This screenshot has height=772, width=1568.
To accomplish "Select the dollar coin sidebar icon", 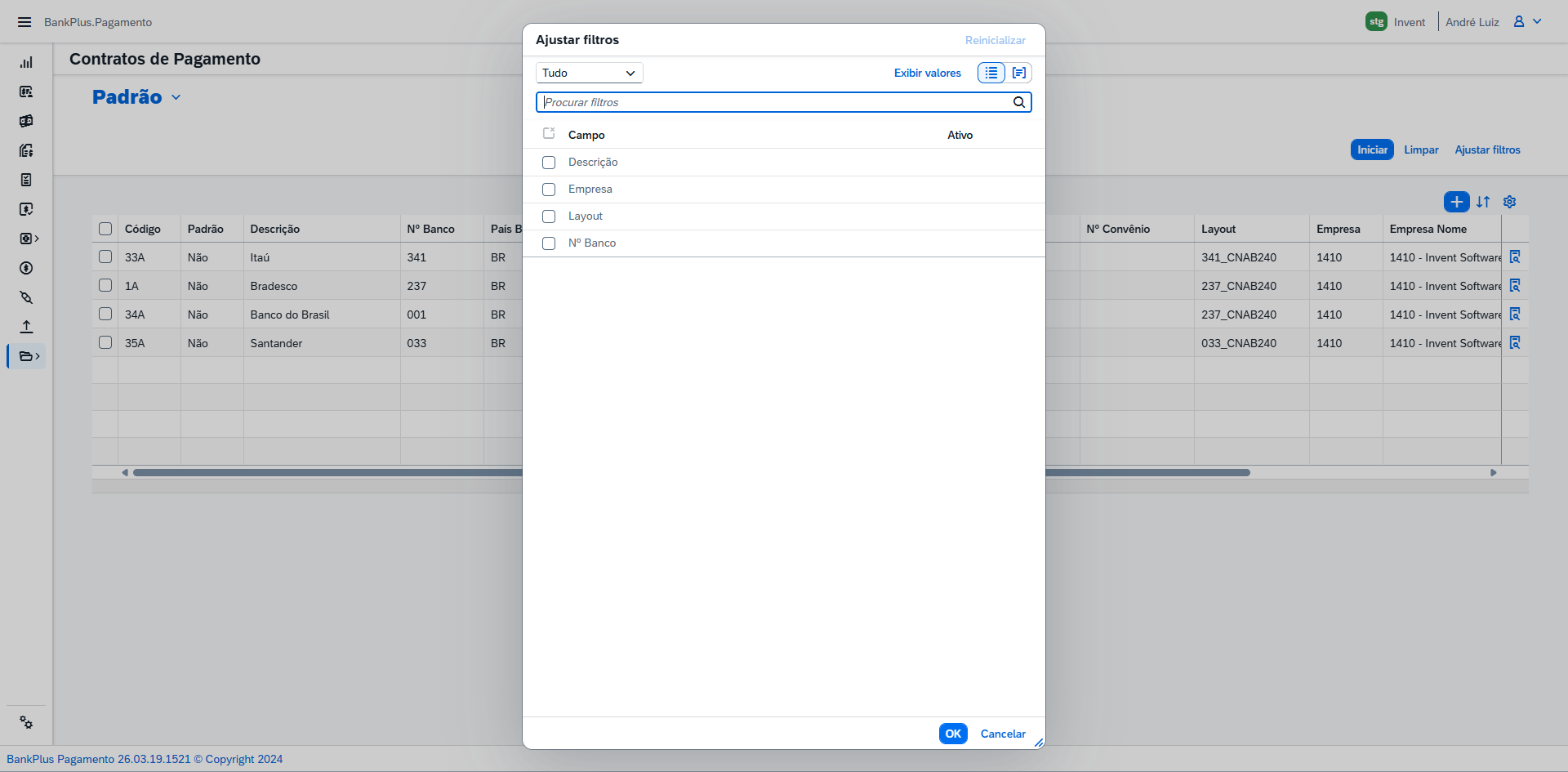I will pyautogui.click(x=26, y=268).
